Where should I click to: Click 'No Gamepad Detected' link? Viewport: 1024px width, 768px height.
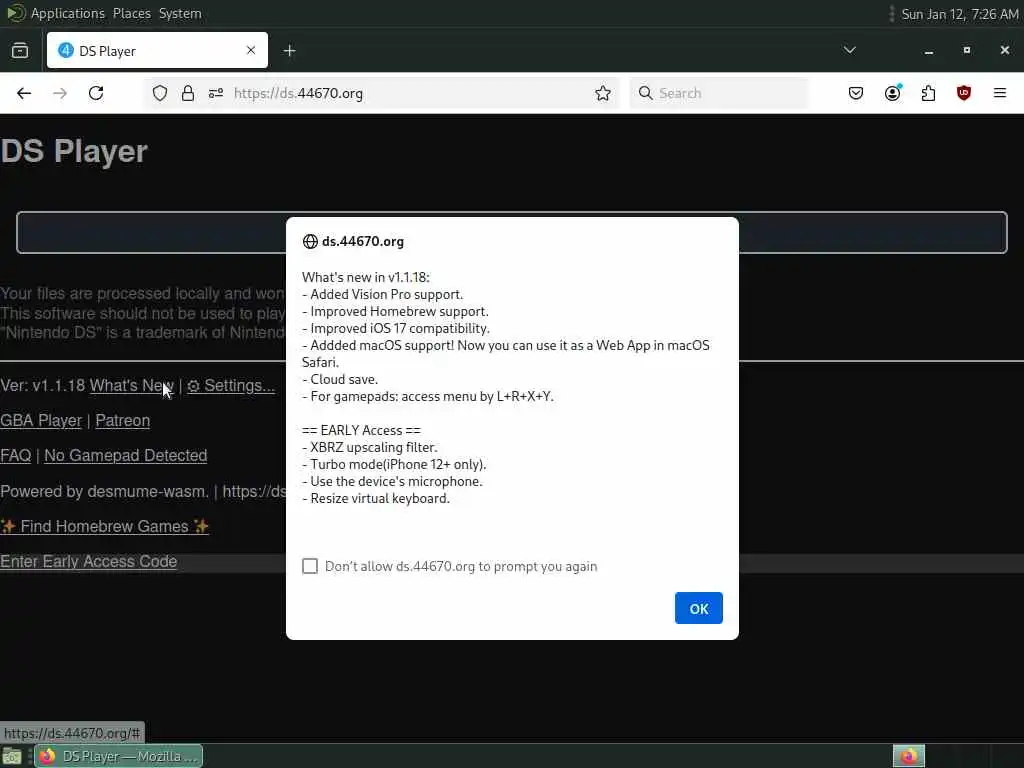pos(125,455)
